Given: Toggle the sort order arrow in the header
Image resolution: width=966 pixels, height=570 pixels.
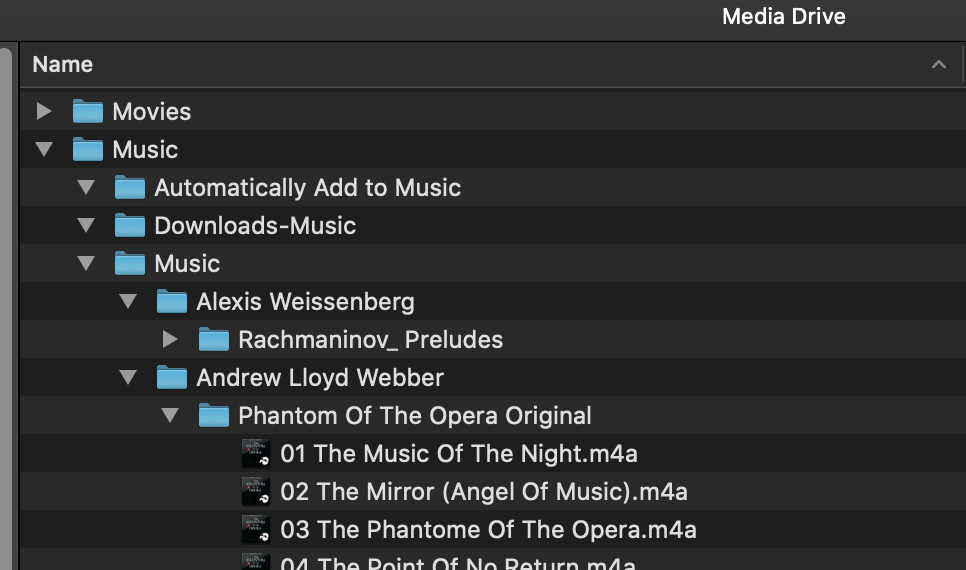Looking at the screenshot, I should [938, 64].
